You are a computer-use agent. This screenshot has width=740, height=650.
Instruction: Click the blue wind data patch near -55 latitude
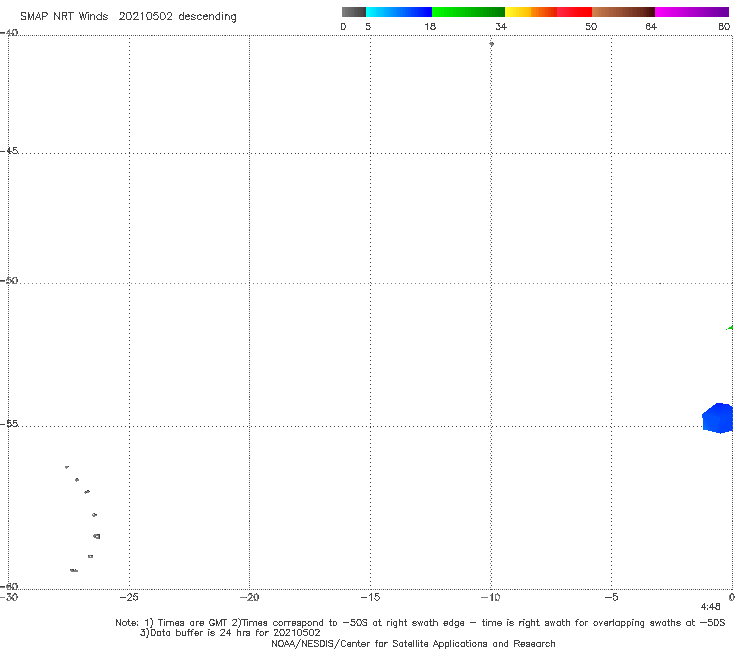tap(718, 418)
